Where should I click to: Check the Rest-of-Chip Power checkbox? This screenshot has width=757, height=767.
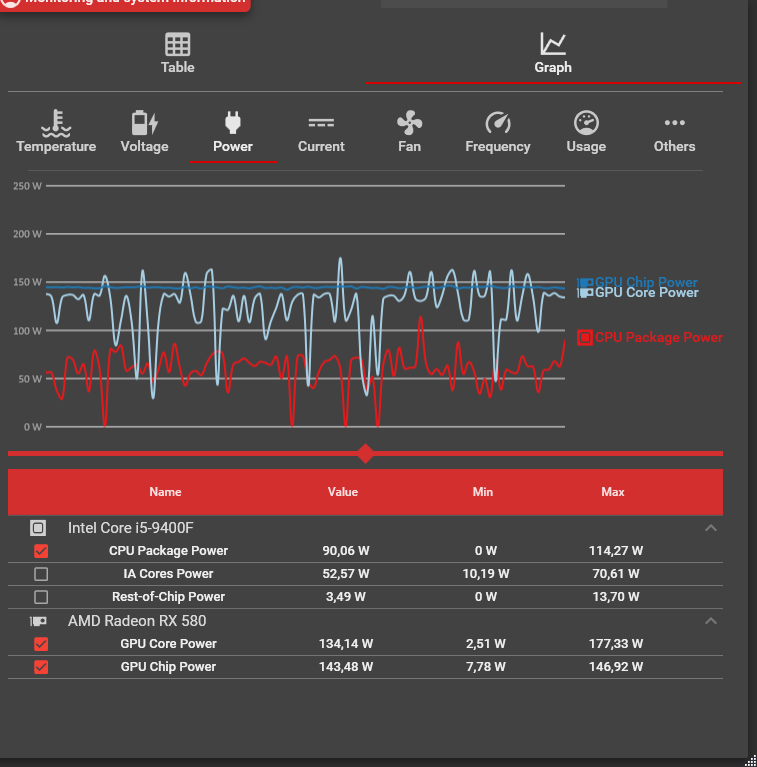pyautogui.click(x=41, y=597)
